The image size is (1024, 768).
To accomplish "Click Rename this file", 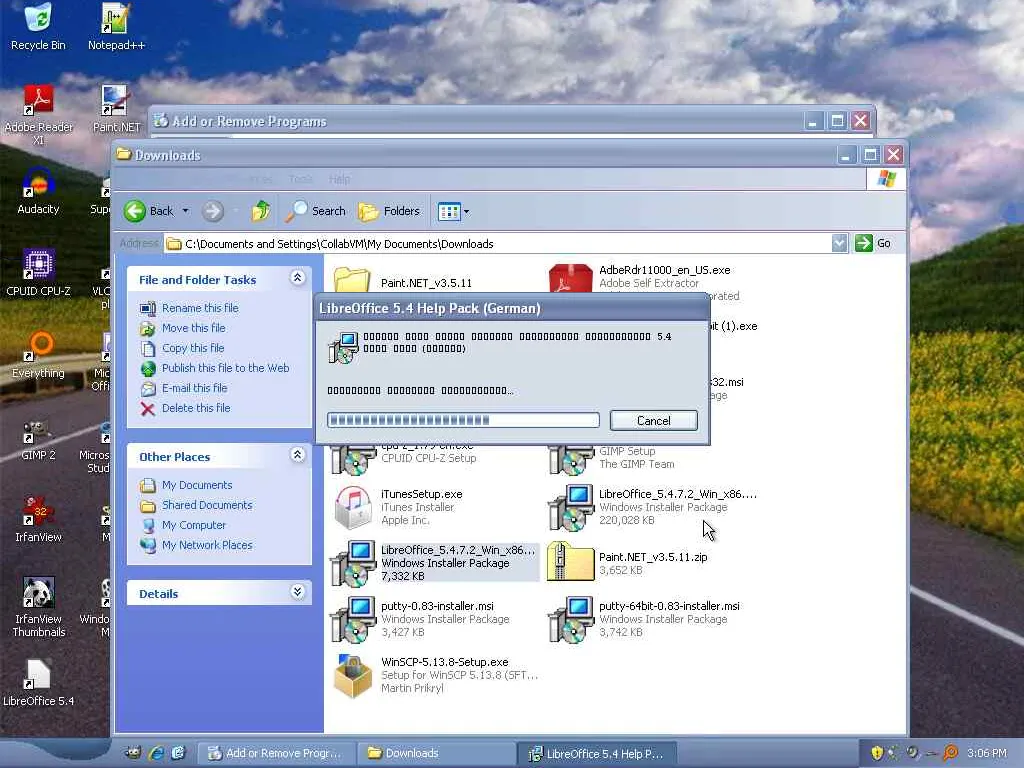I will (200, 308).
